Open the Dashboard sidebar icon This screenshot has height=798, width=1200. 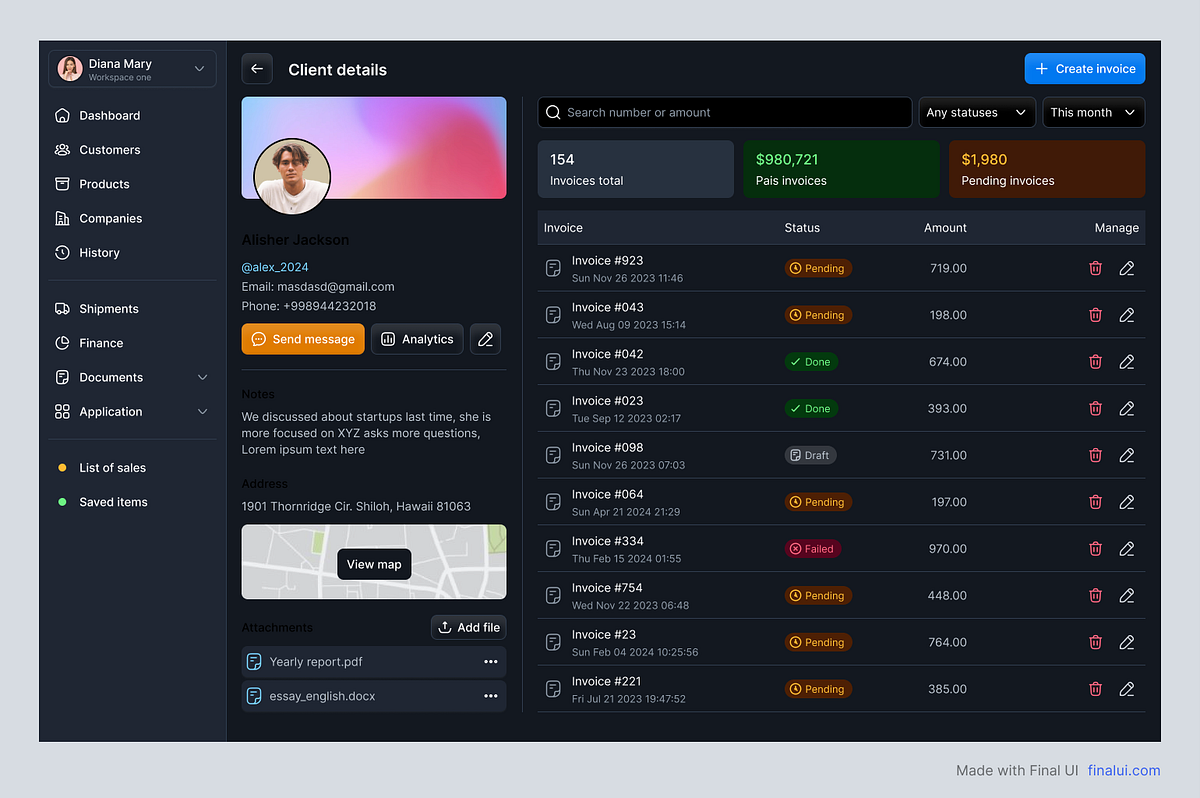tap(62, 115)
